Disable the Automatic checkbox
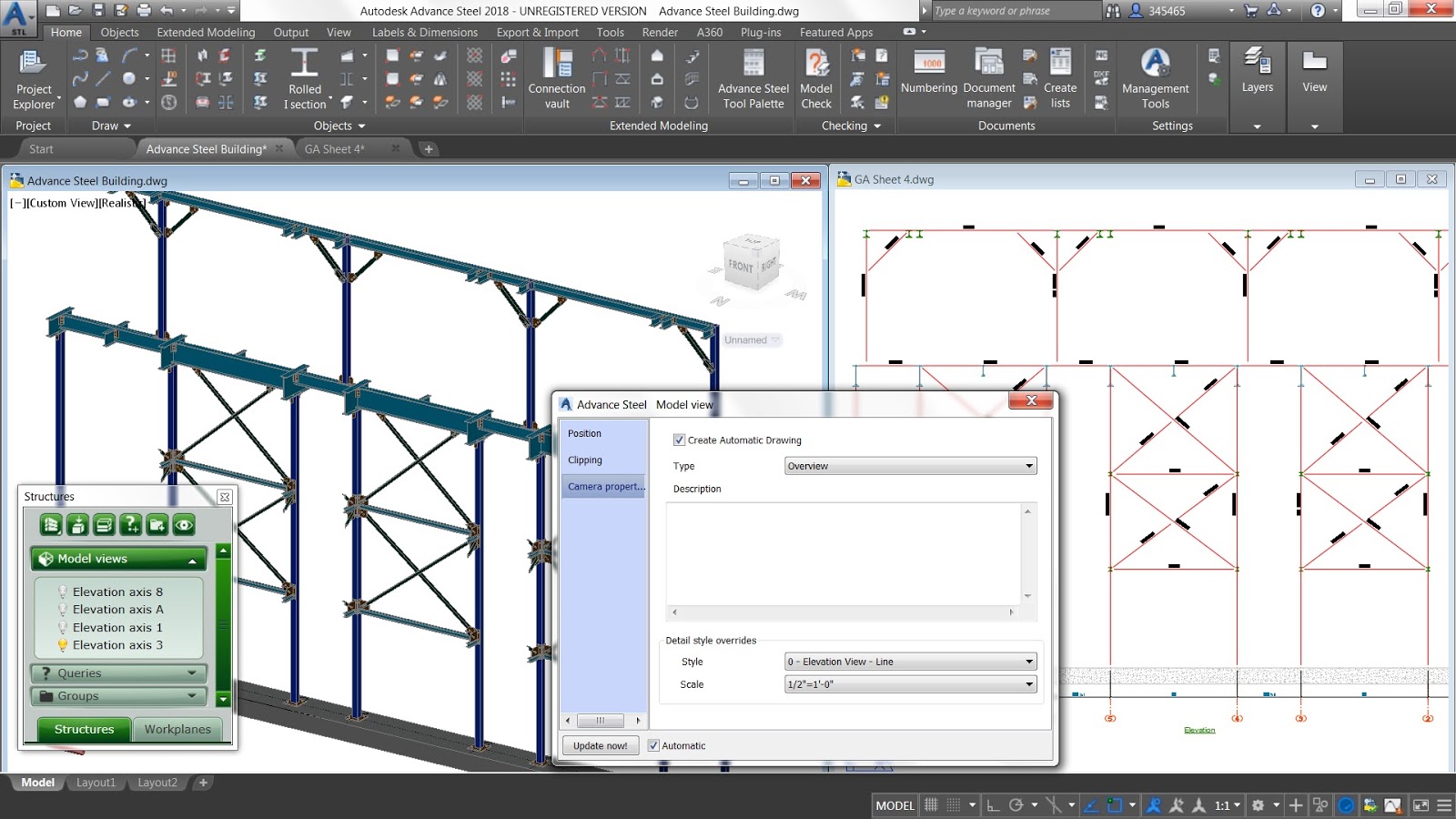 click(x=654, y=744)
